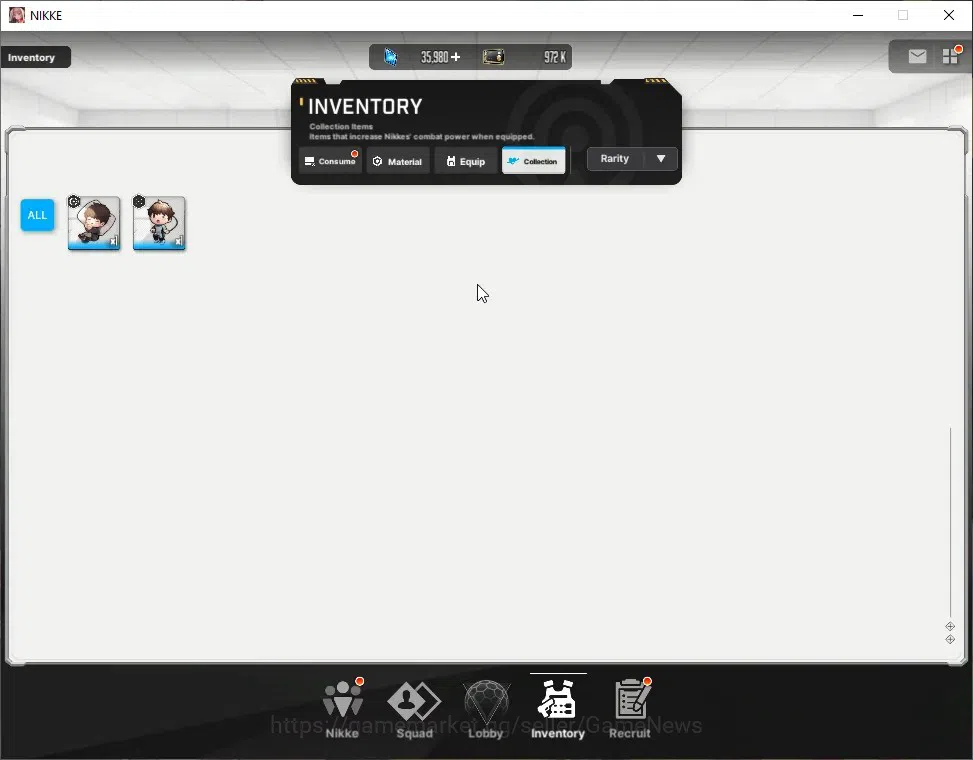Select the blue gem currency icon
This screenshot has height=760, width=973.
(x=390, y=57)
